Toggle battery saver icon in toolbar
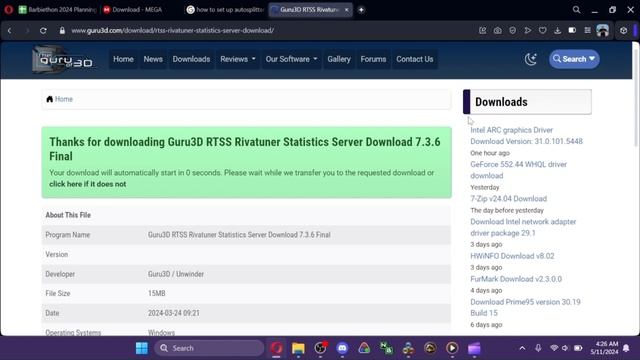This screenshot has width=640, height=360. 572,31
